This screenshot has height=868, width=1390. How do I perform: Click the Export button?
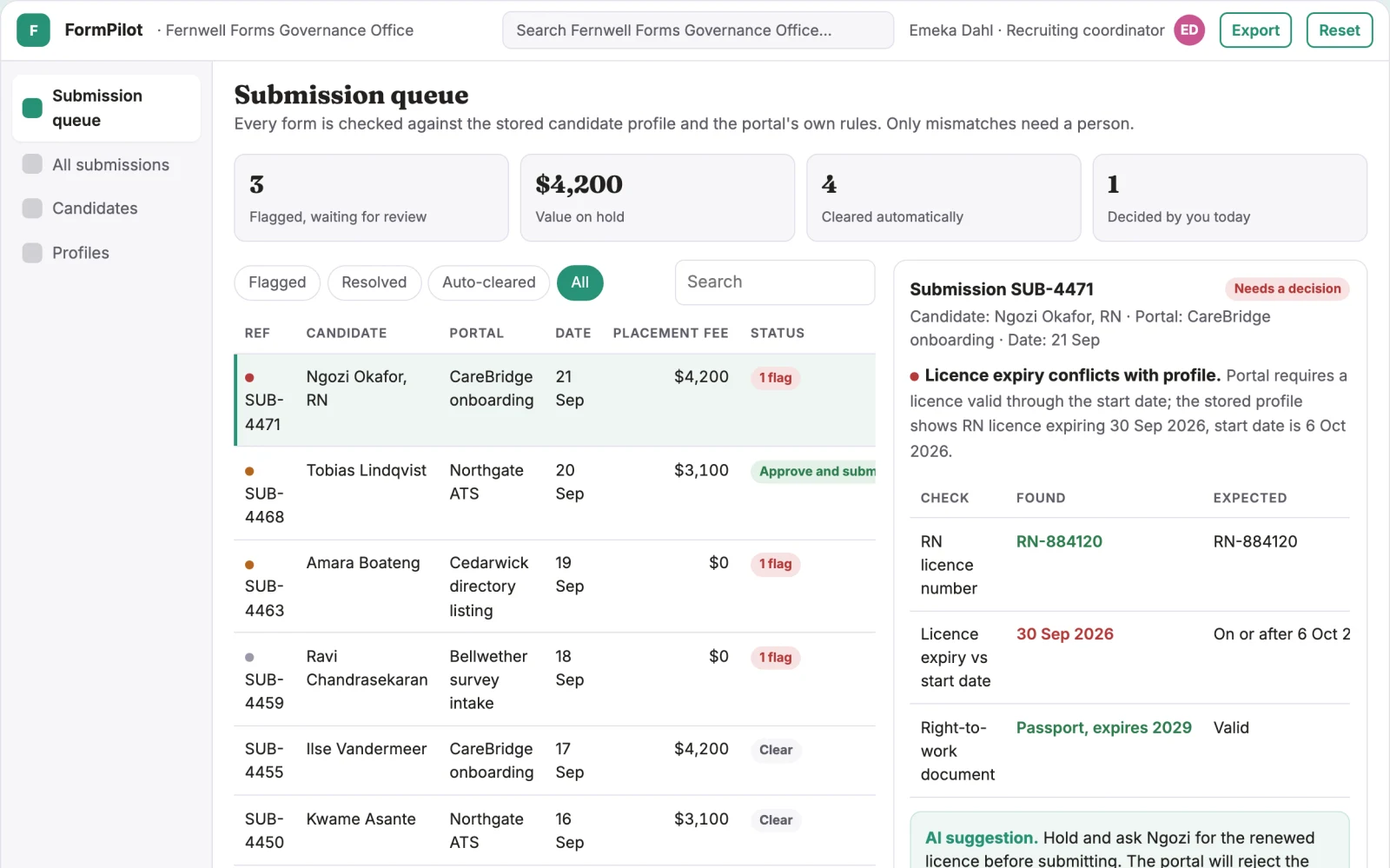pyautogui.click(x=1255, y=30)
